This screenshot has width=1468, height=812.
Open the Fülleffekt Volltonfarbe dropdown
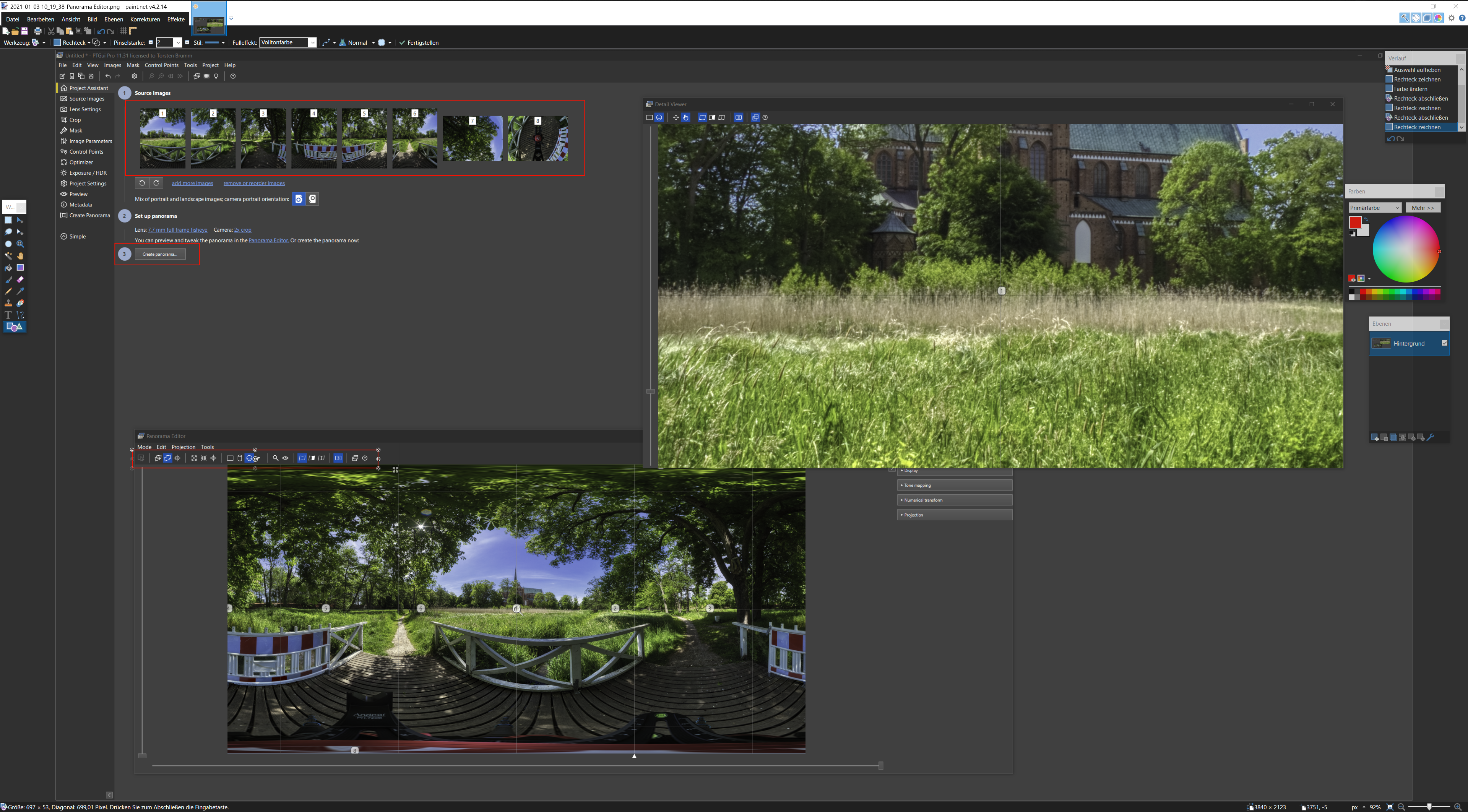pos(312,43)
